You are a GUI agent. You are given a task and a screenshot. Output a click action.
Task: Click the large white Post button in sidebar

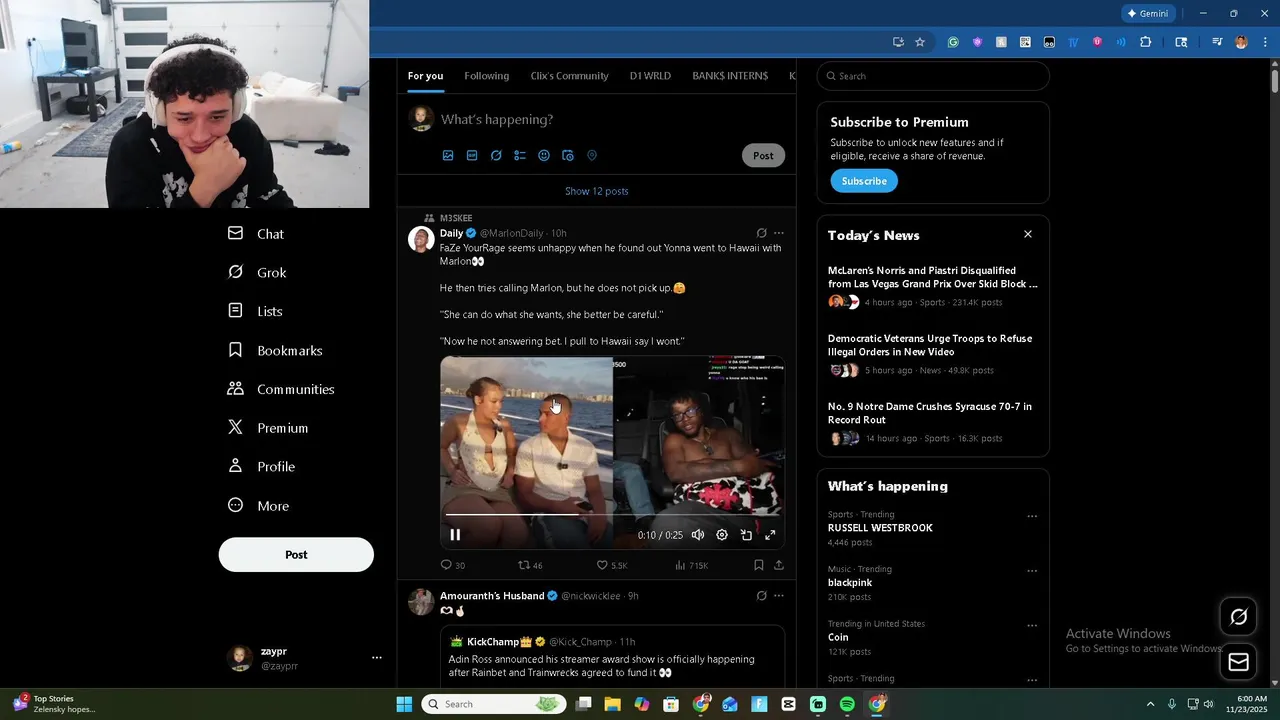tap(296, 555)
